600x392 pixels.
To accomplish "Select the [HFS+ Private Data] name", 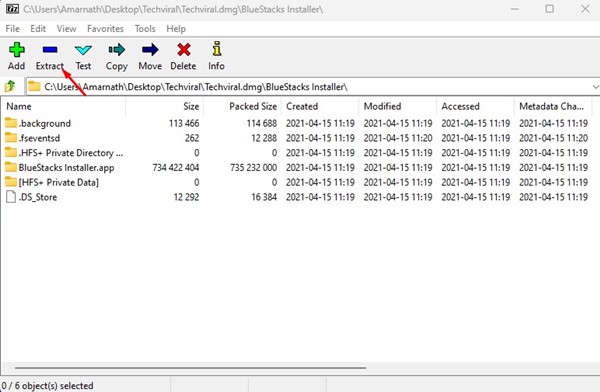I will [x=59, y=182].
